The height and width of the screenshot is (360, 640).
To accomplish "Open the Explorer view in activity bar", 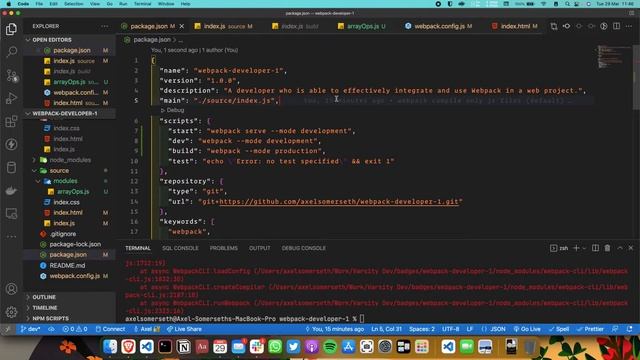I will (11, 29).
